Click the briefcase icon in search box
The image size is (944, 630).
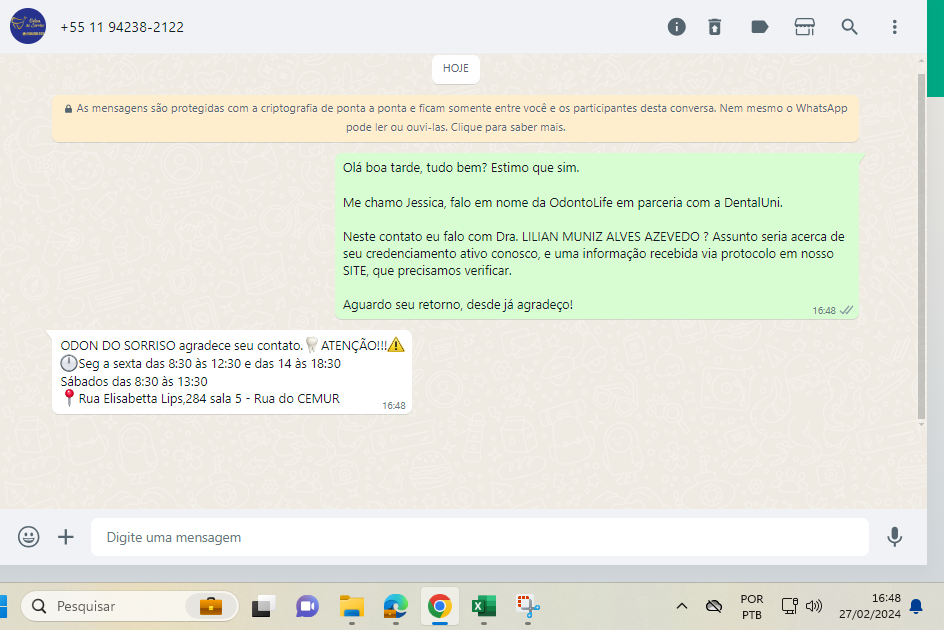tap(211, 606)
